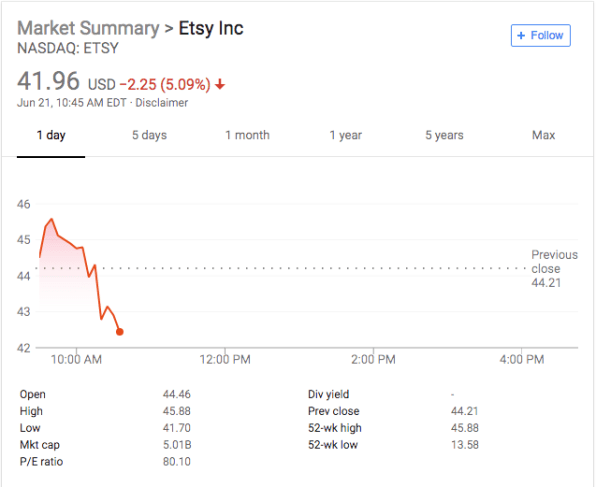Click the 52-wk high value

pyautogui.click(x=464, y=428)
